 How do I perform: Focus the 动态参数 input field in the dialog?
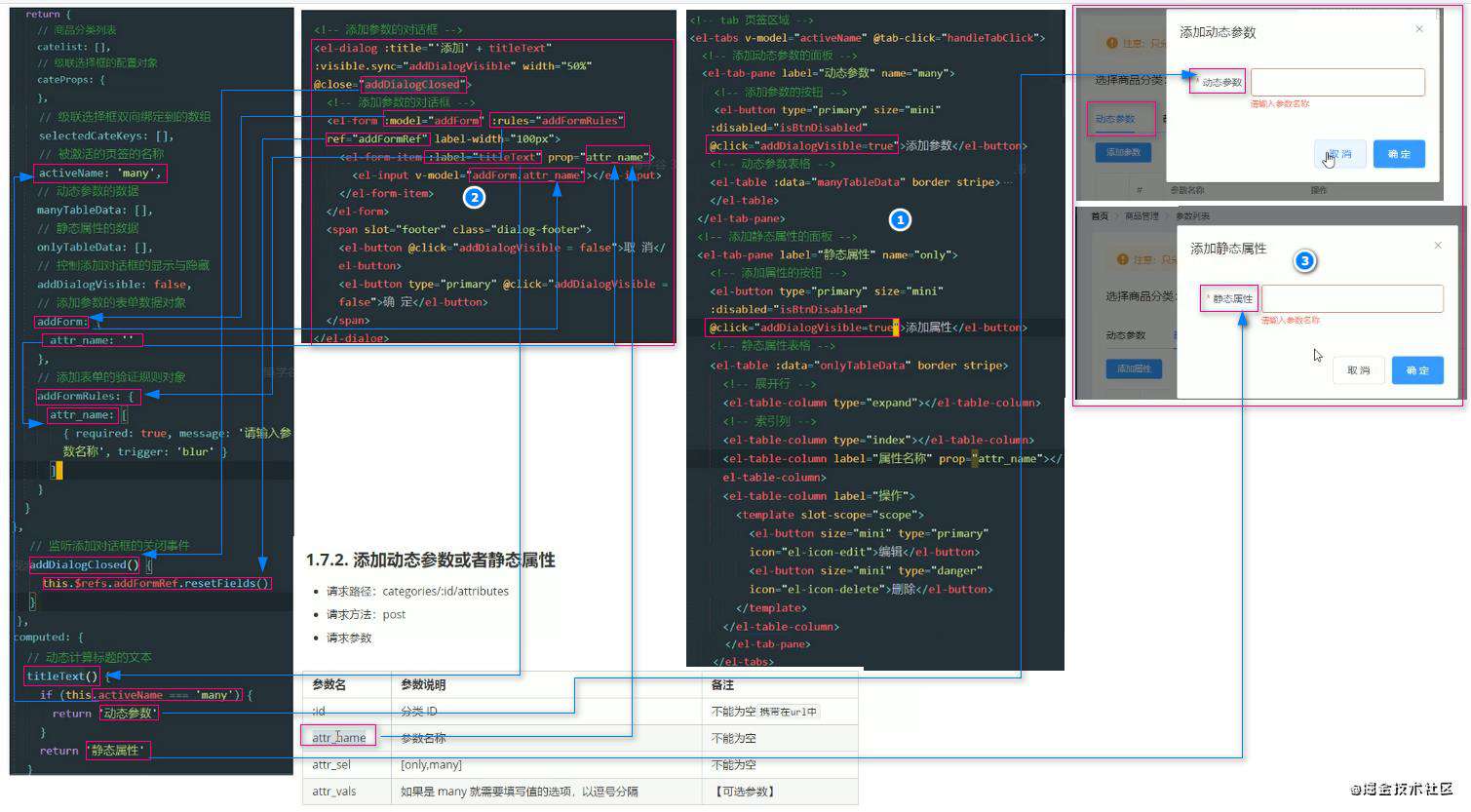coord(1337,82)
